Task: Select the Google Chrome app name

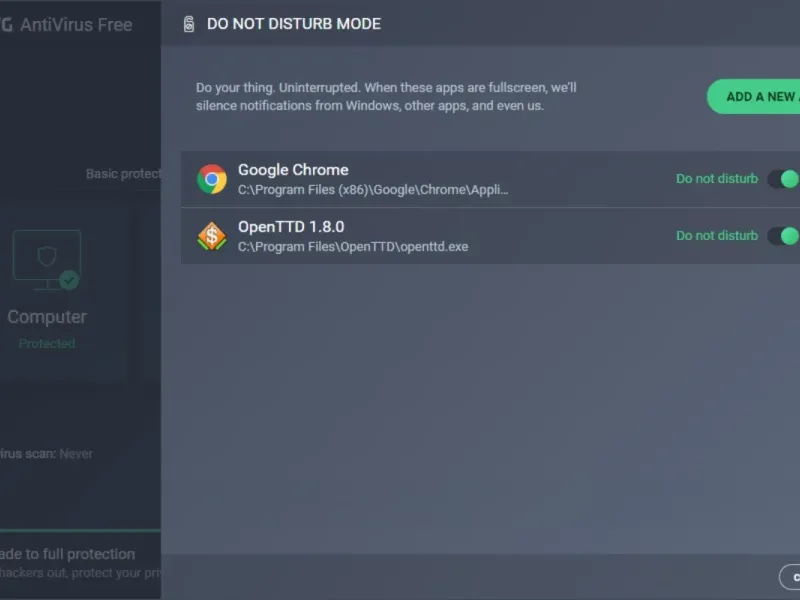Action: tap(293, 170)
